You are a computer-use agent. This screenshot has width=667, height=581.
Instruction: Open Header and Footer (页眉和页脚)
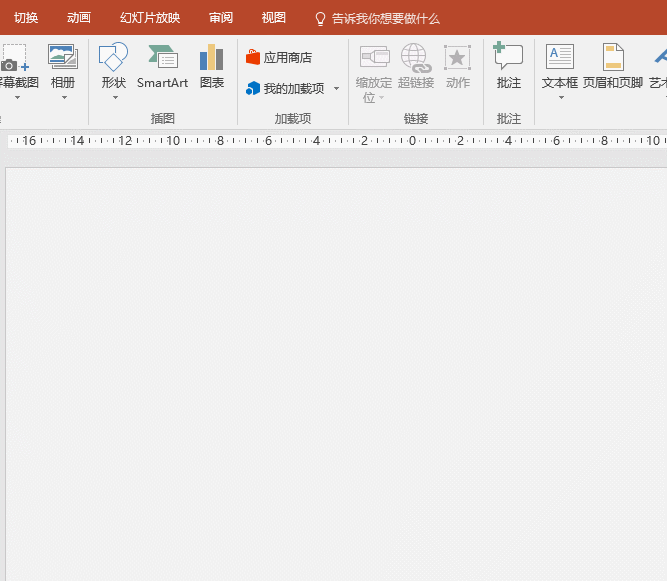(612, 58)
